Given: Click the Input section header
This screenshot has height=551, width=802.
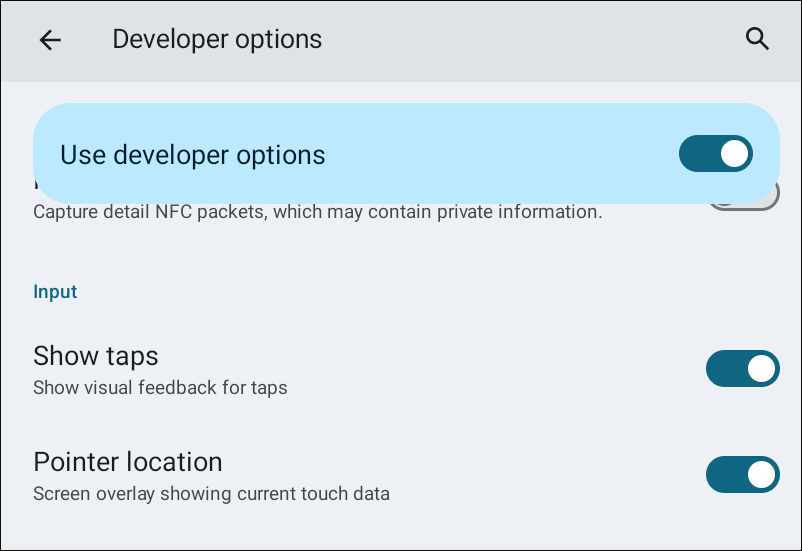Looking at the screenshot, I should coord(56,292).
